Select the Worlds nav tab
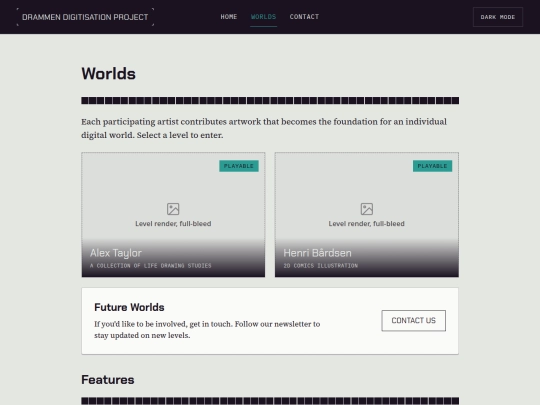 263,17
